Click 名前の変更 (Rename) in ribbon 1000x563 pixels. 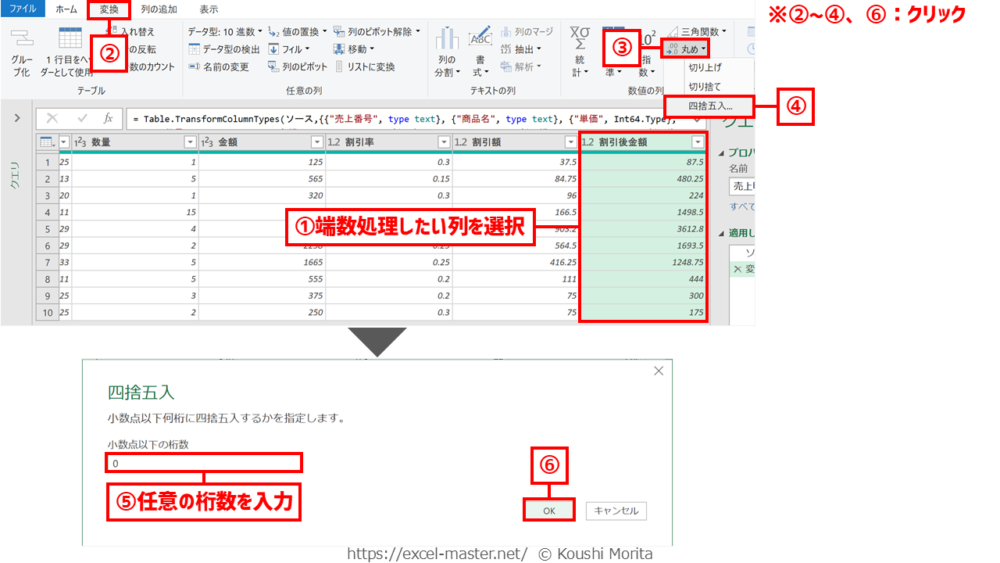(218, 67)
